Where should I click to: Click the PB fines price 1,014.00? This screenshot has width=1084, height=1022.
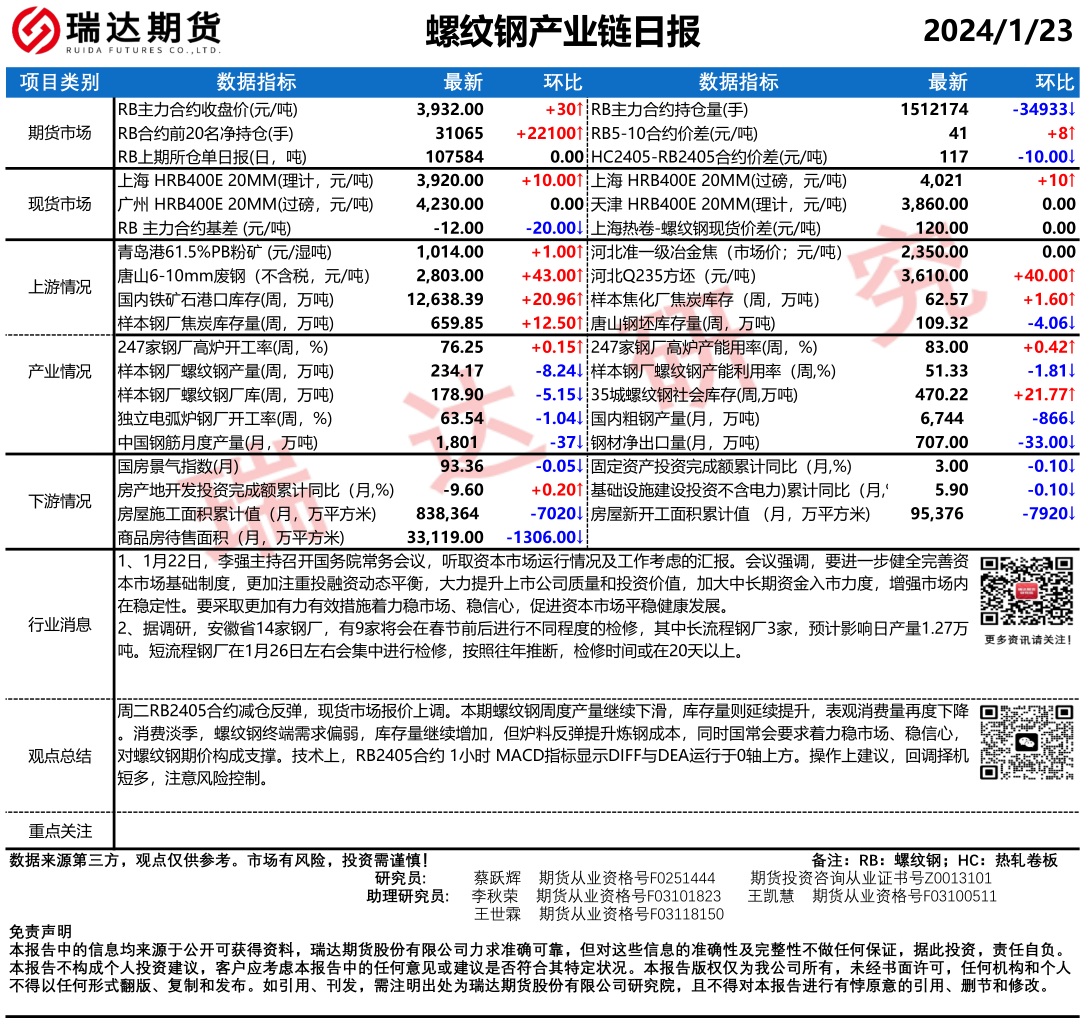(x=450, y=252)
